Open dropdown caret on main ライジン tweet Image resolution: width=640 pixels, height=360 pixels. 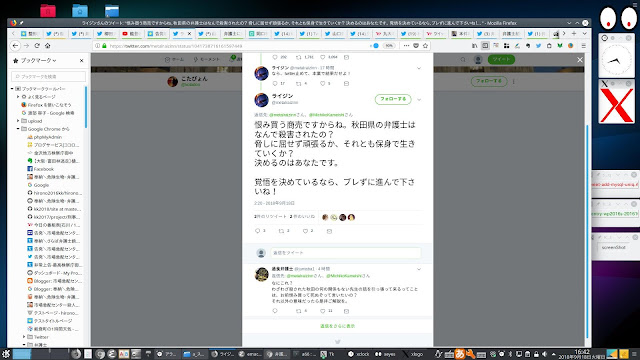pos(419,99)
